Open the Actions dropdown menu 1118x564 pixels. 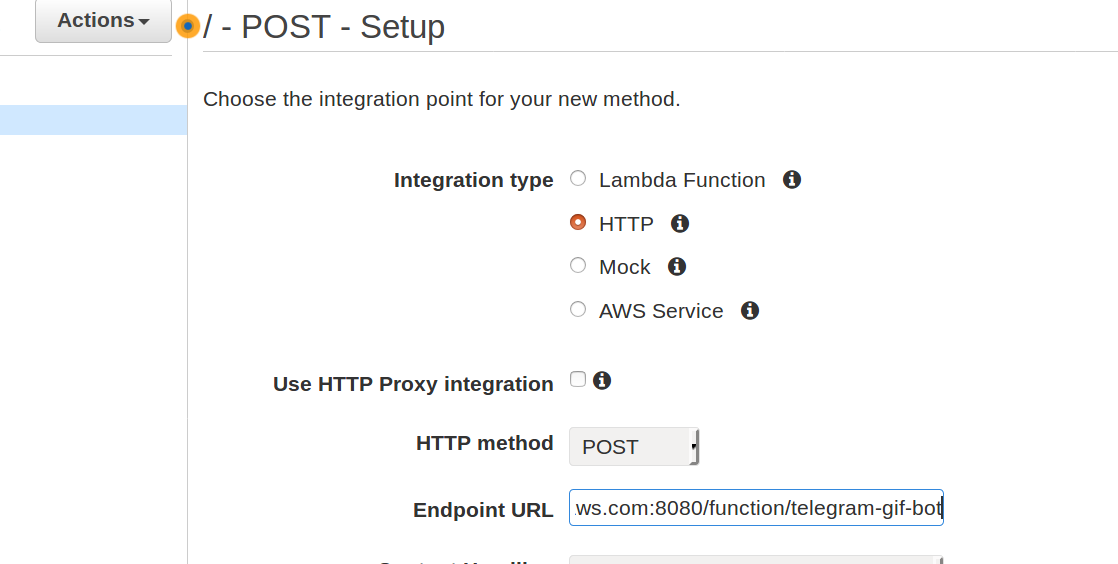pos(103,21)
